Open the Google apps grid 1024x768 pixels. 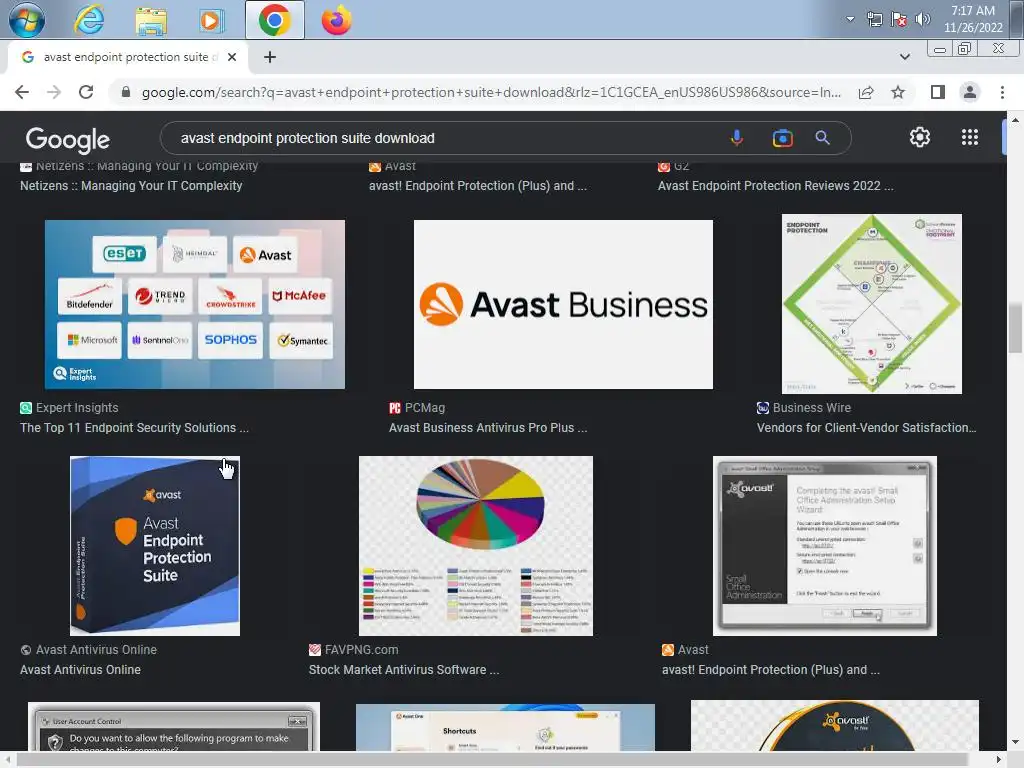coord(970,137)
